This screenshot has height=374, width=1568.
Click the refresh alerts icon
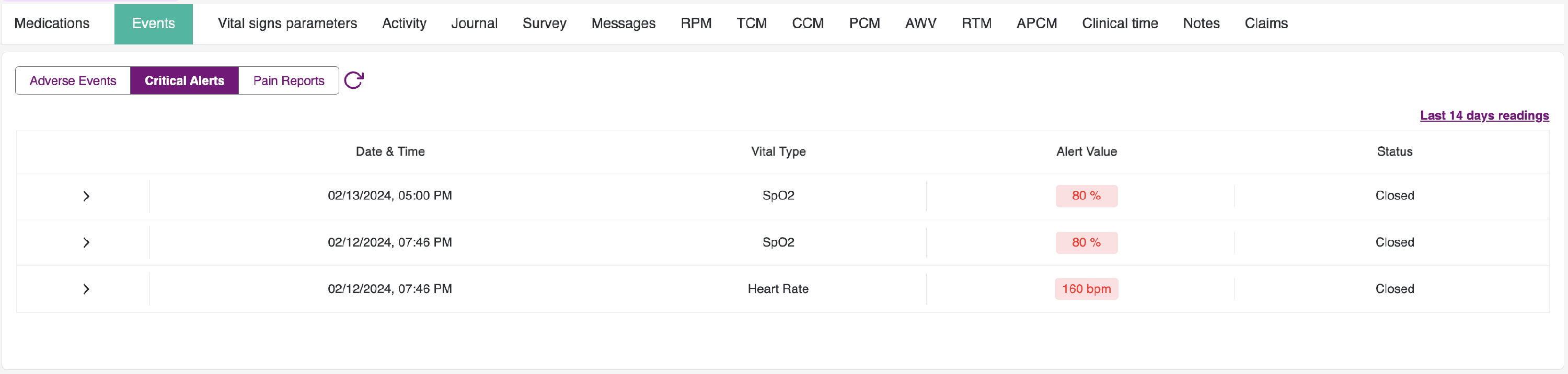pyautogui.click(x=354, y=80)
